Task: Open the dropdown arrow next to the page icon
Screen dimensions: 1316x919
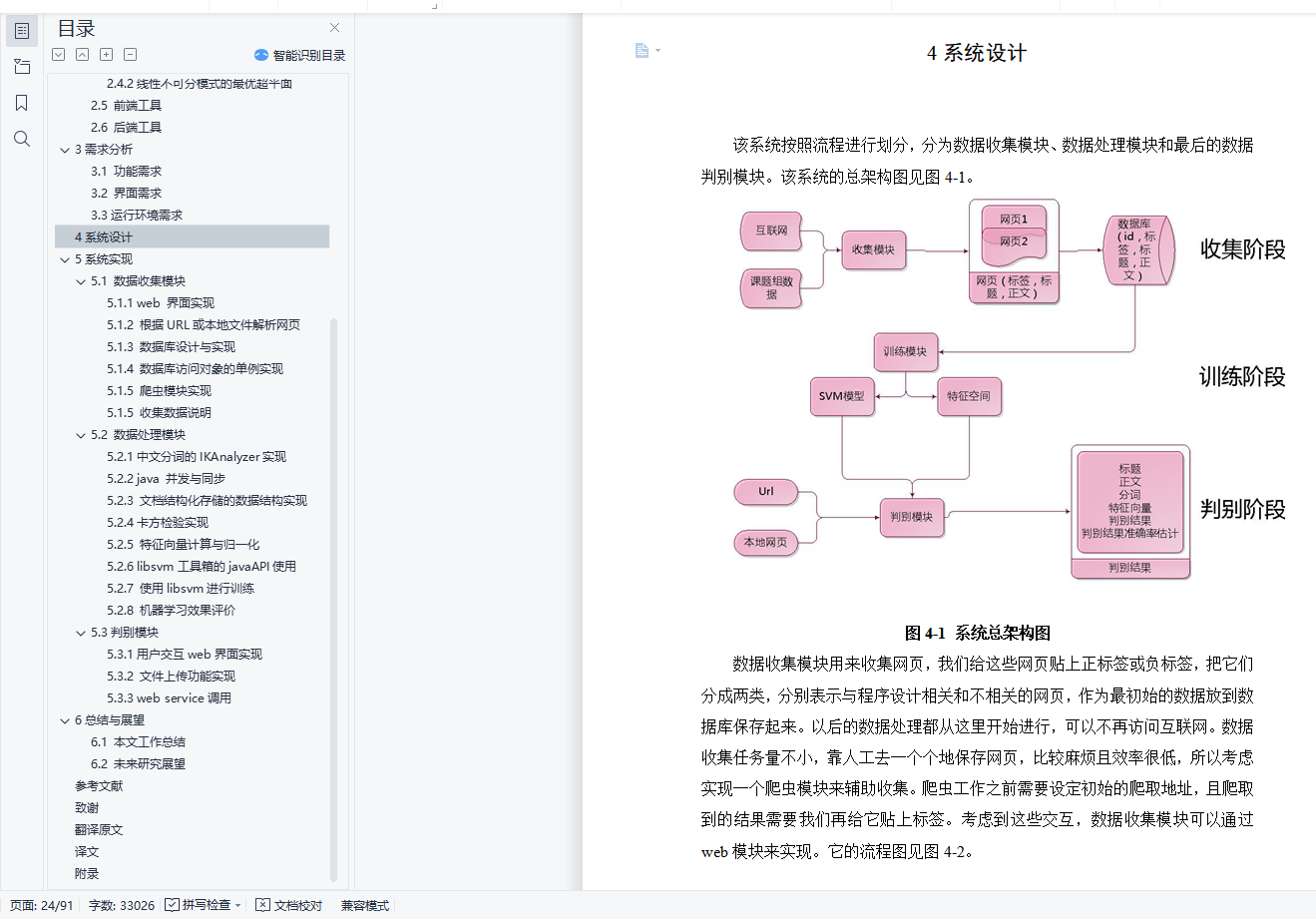Action: (658, 51)
